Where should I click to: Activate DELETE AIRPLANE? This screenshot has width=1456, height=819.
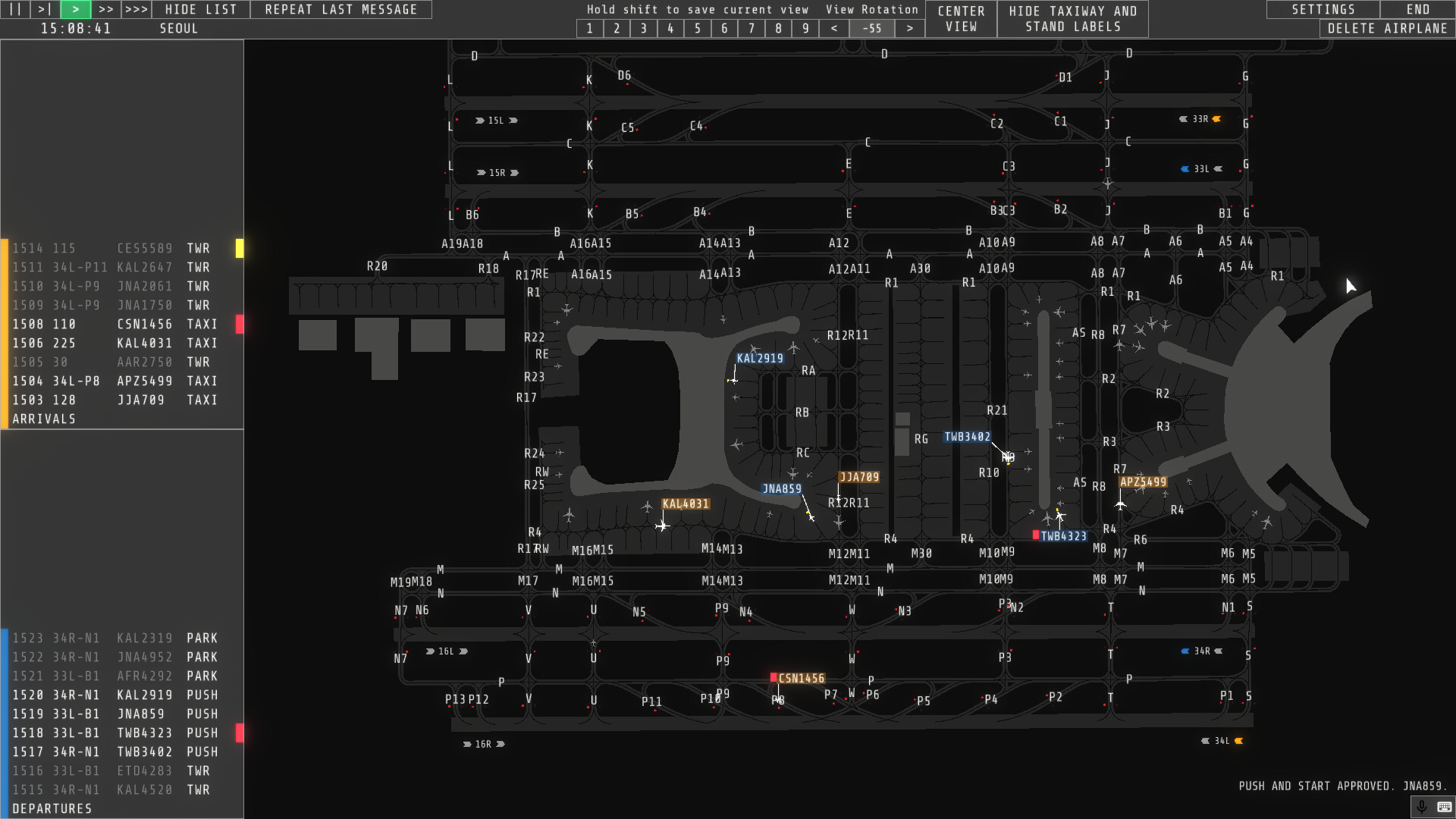click(x=1387, y=28)
